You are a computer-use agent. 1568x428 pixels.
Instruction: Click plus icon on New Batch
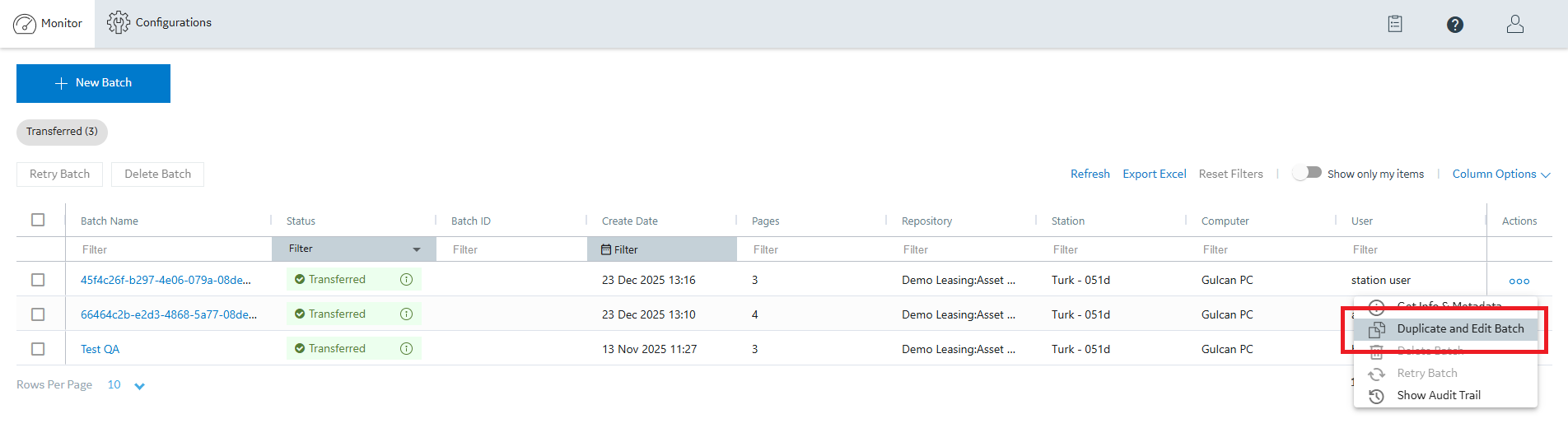pyautogui.click(x=61, y=83)
